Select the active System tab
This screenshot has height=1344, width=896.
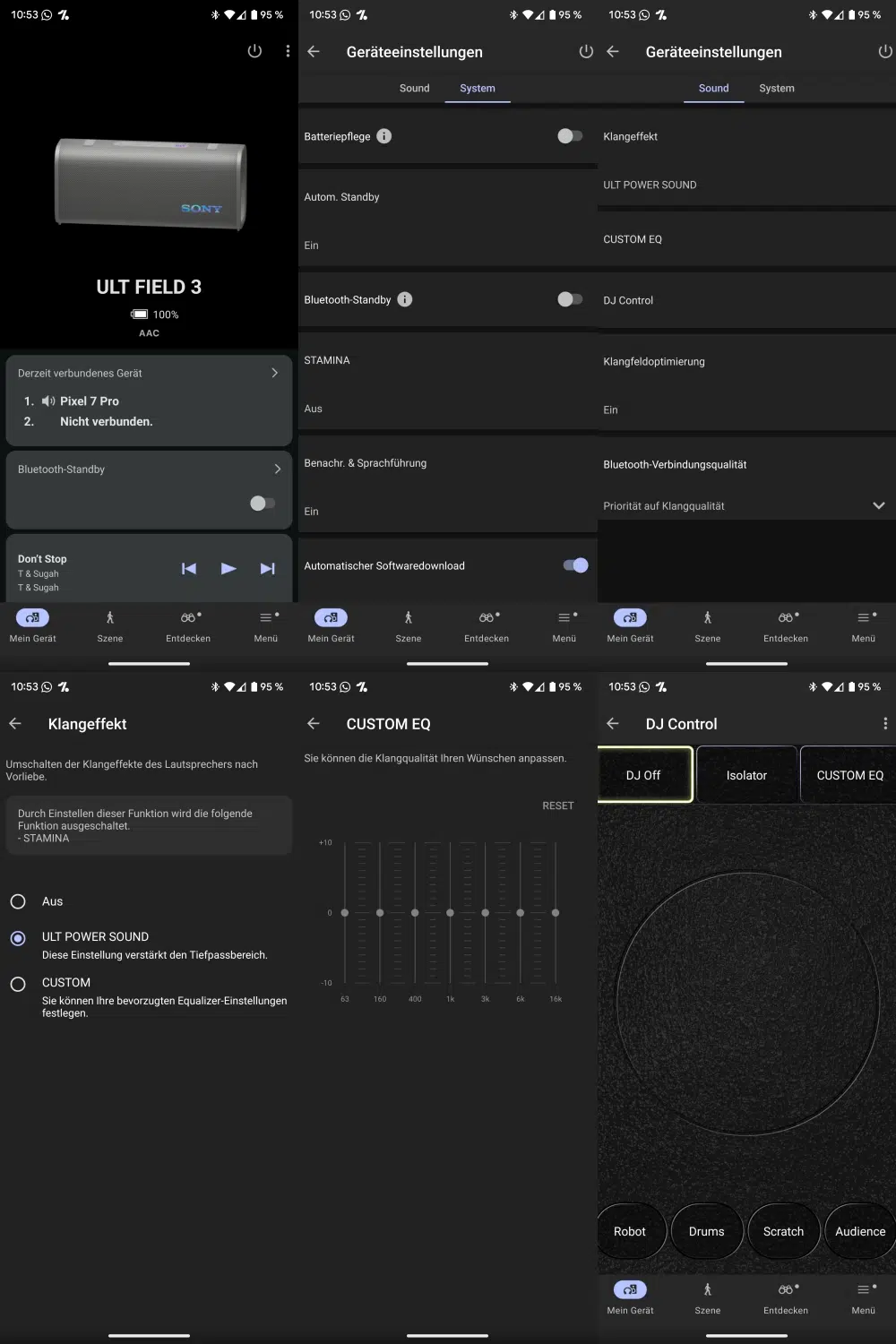(x=478, y=88)
